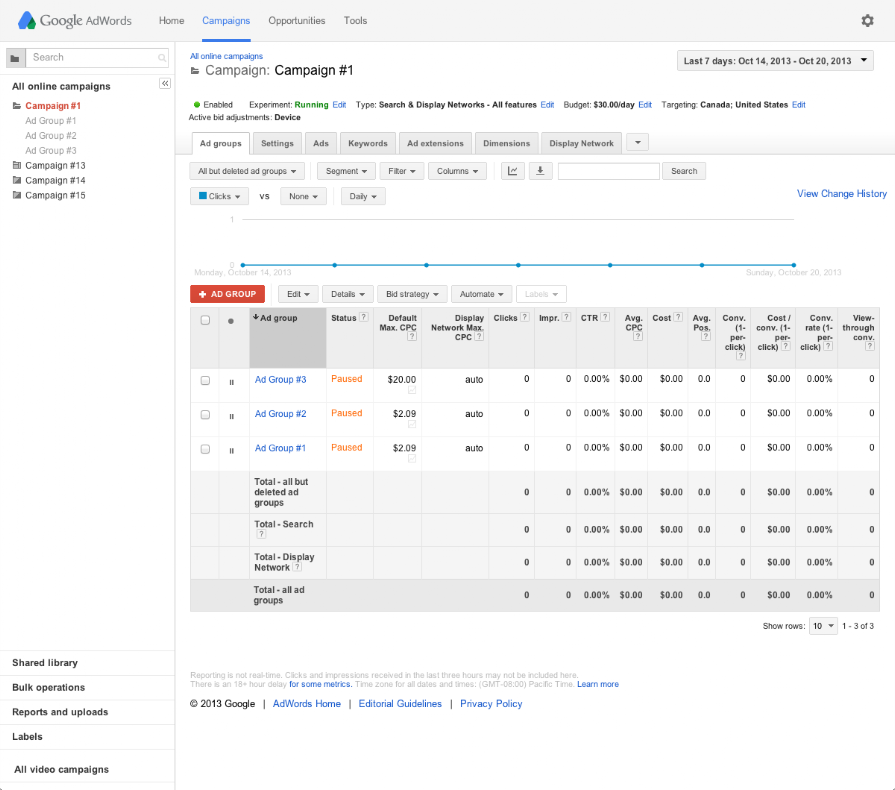Open the Automate dropdown
This screenshot has width=895, height=790.
point(482,294)
